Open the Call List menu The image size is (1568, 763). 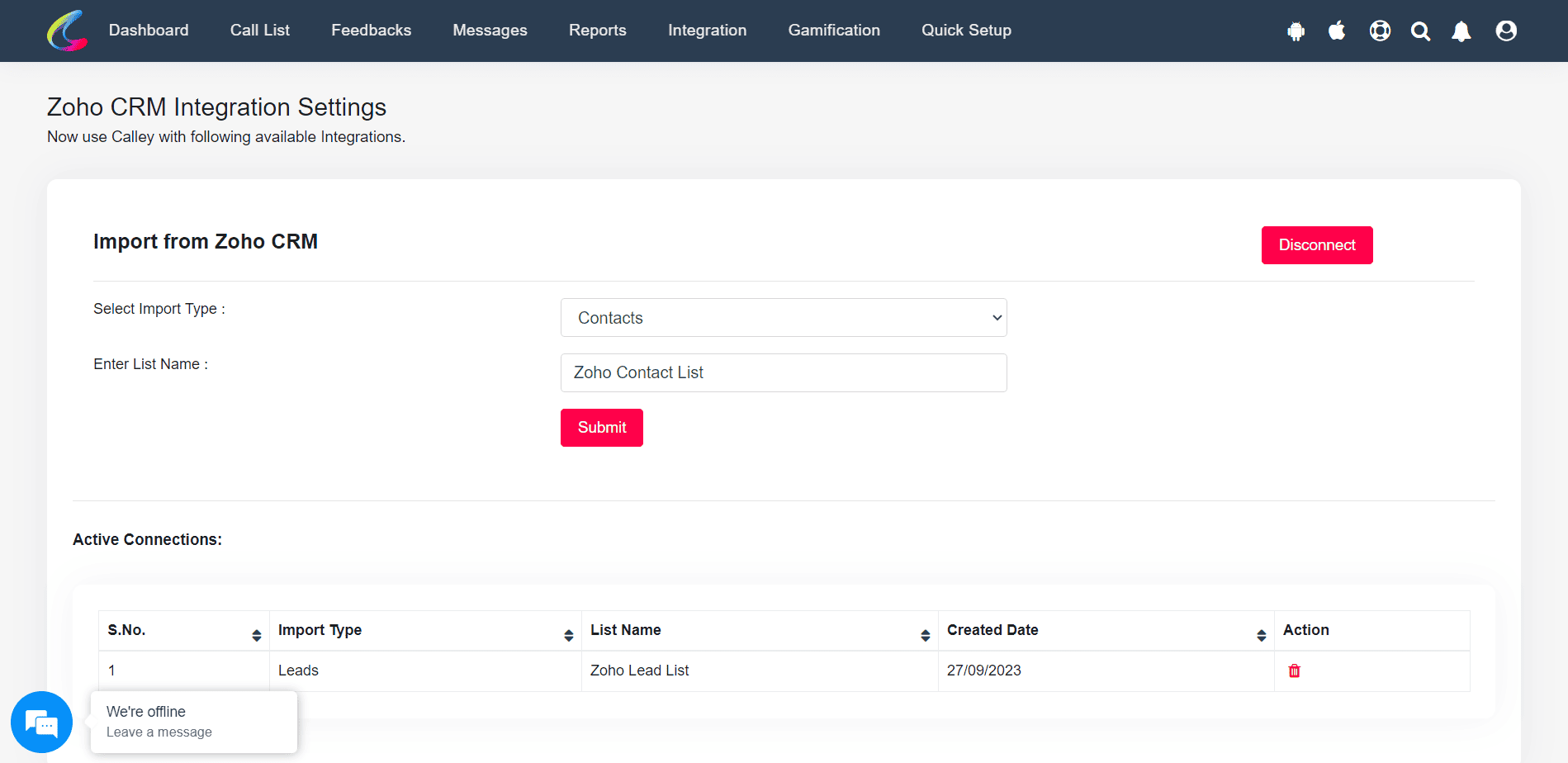click(x=260, y=31)
